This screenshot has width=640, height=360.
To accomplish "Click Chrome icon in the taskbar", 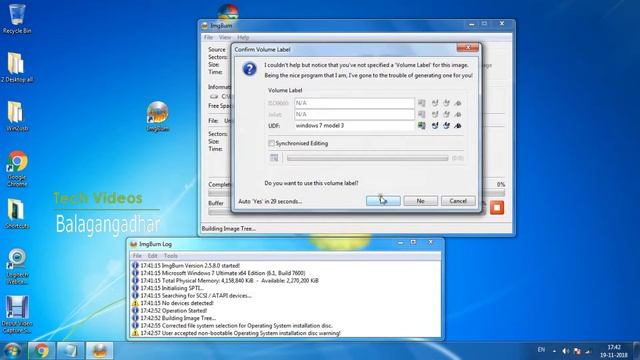I will (x=41, y=351).
